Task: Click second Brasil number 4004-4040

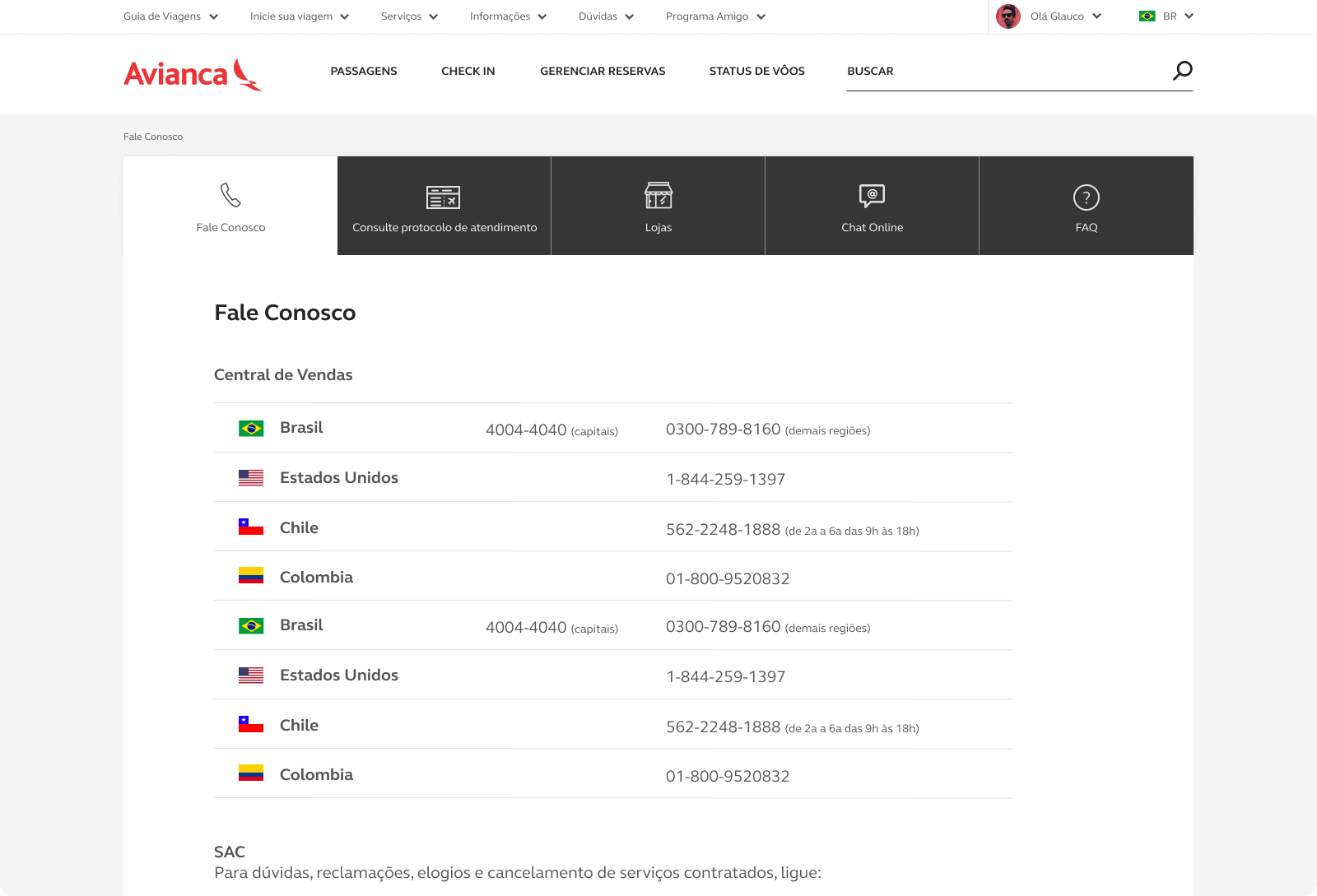Action: [526, 627]
